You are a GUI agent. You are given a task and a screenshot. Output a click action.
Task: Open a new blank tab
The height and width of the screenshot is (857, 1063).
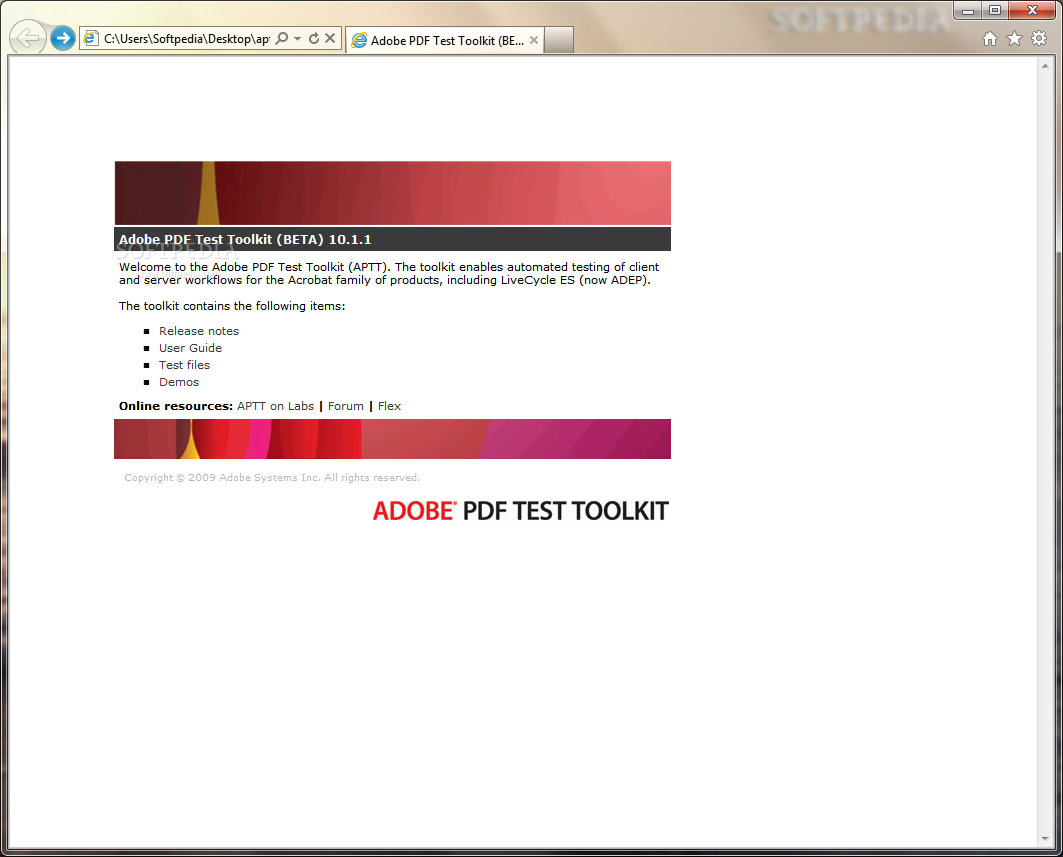click(559, 40)
